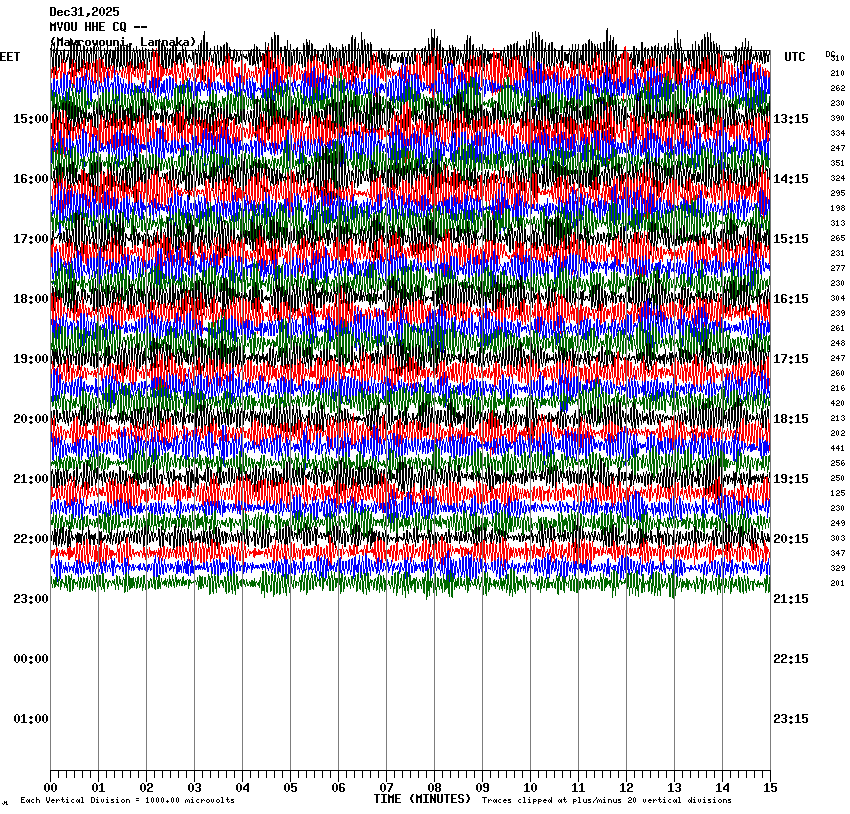Screen dimensions: 850x814
Task: Click minute 08 on the time axis
Action: [x=434, y=787]
